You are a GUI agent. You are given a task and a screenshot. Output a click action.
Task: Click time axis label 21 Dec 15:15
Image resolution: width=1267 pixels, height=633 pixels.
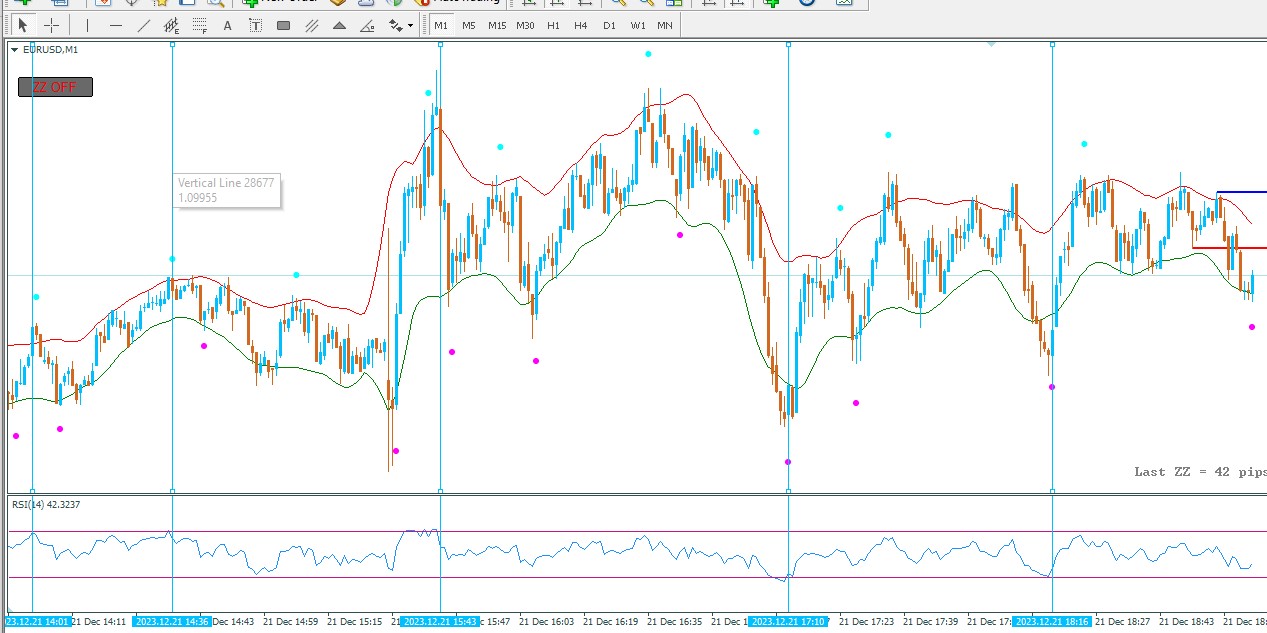coord(355,621)
